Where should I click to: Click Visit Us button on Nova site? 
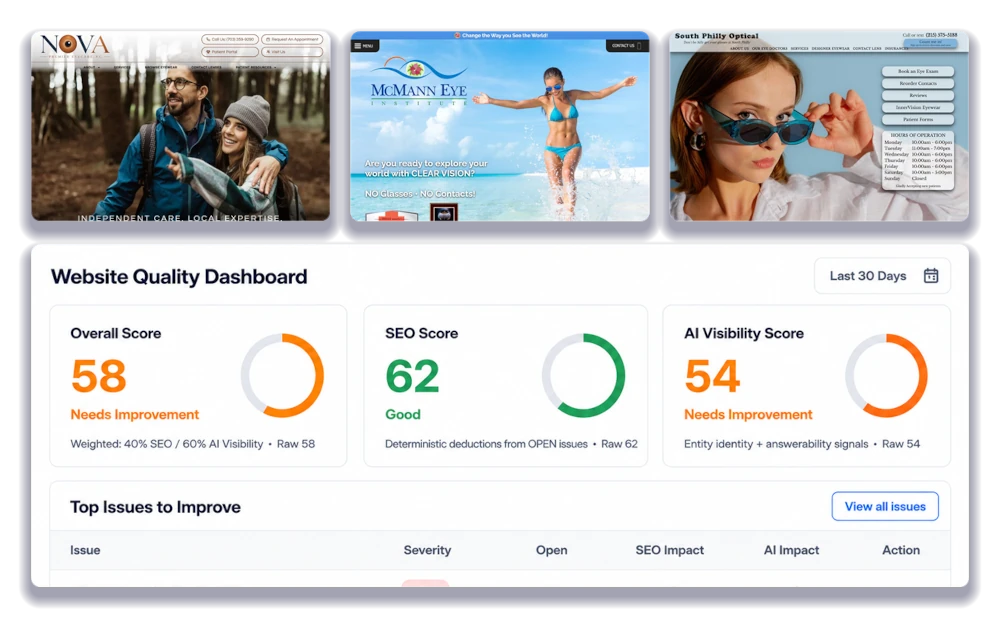point(292,52)
